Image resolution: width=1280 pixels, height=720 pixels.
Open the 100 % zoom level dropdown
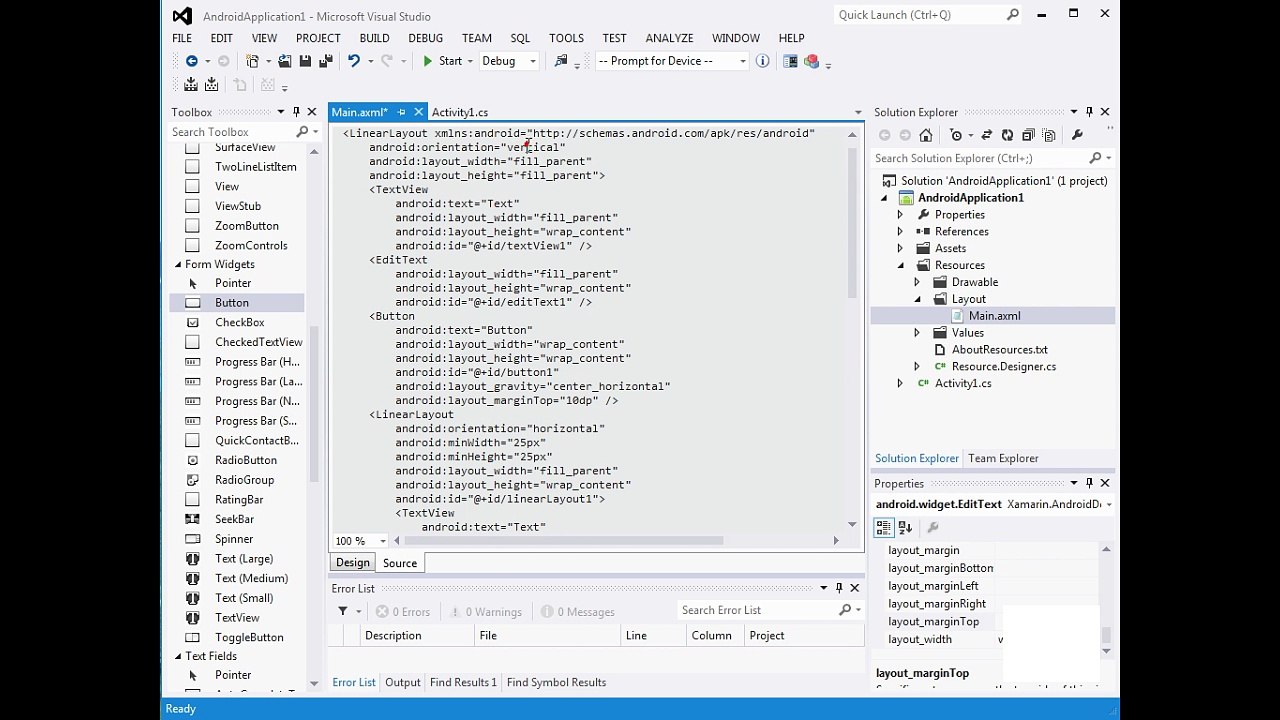tap(383, 541)
